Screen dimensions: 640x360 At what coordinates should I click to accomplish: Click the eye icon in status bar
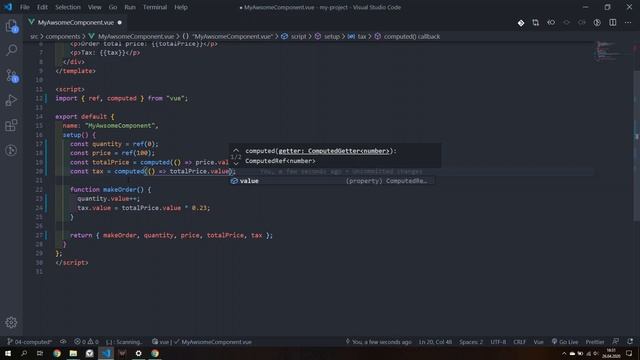(x=63, y=342)
